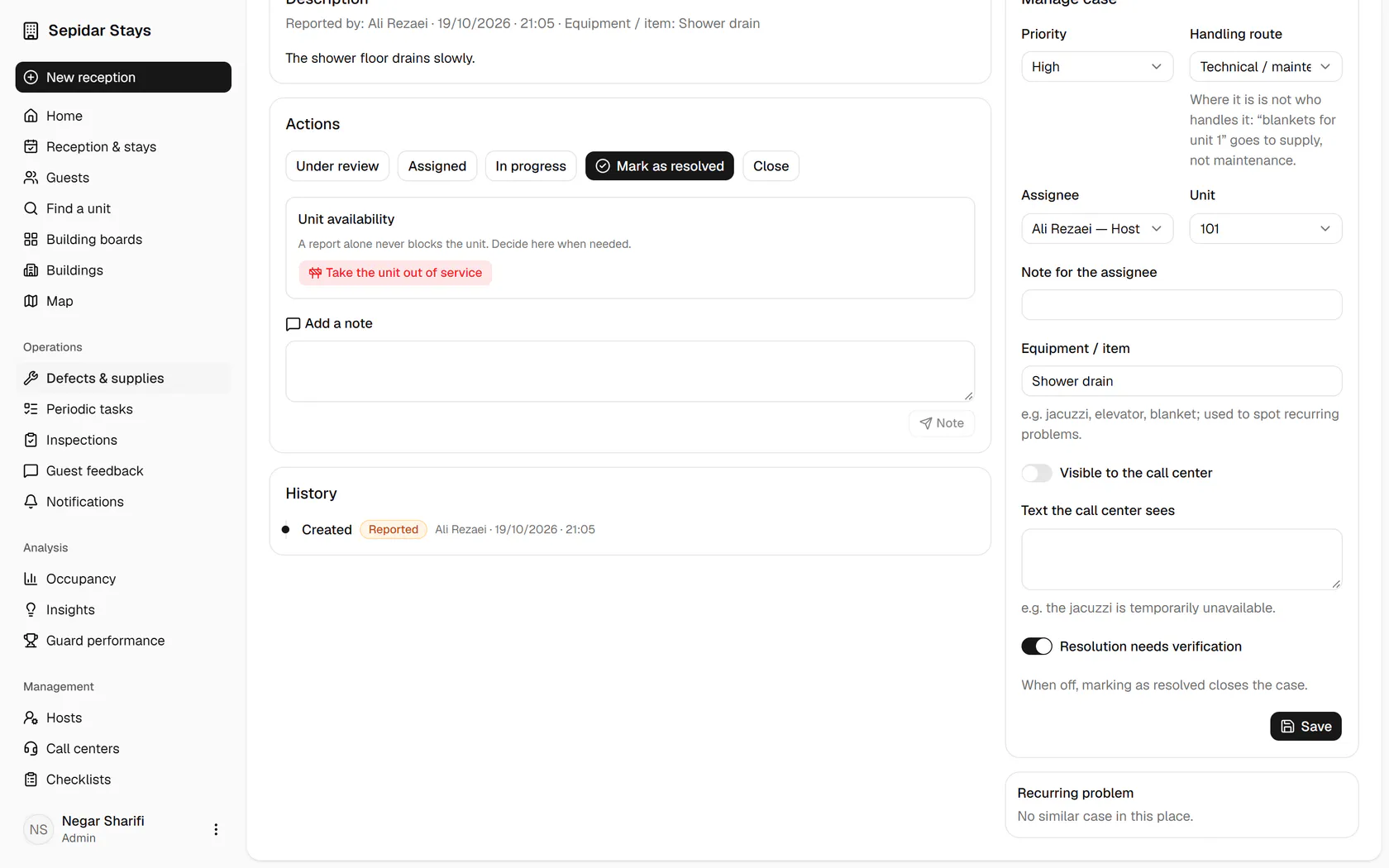Click the Close status button
This screenshot has width=1389, height=868.
(x=771, y=166)
